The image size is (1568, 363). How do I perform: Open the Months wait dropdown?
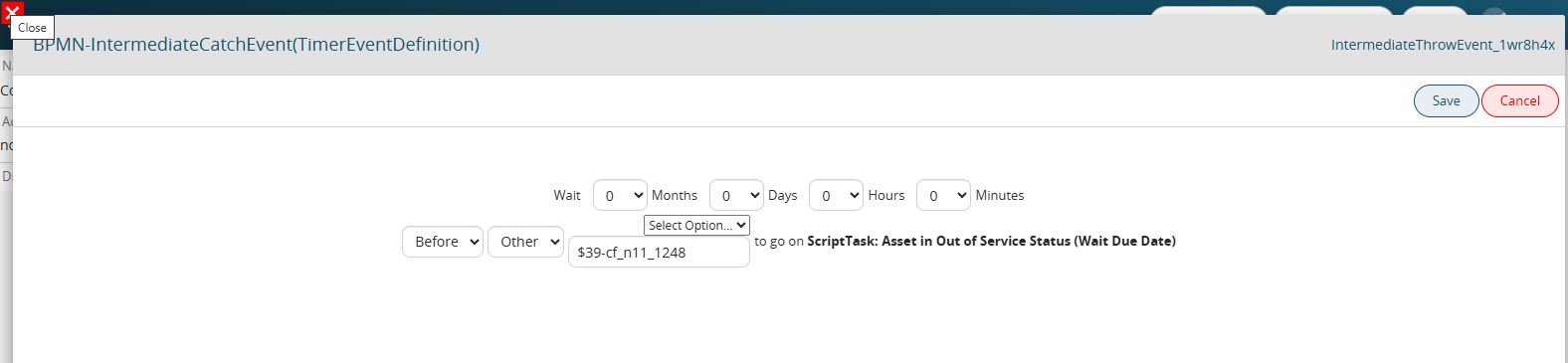(620, 195)
